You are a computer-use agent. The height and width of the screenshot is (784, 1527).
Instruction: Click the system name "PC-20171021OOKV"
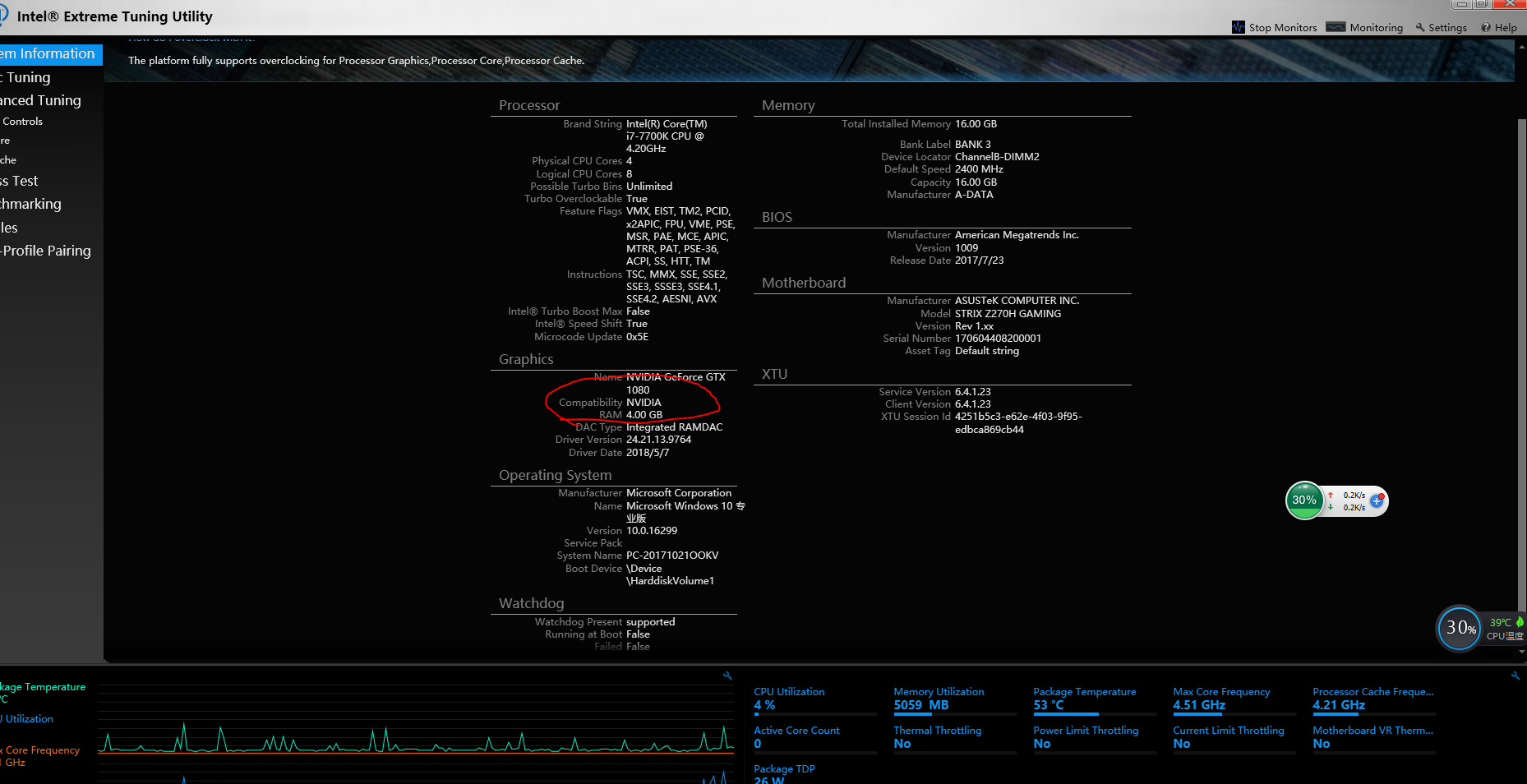(x=672, y=556)
